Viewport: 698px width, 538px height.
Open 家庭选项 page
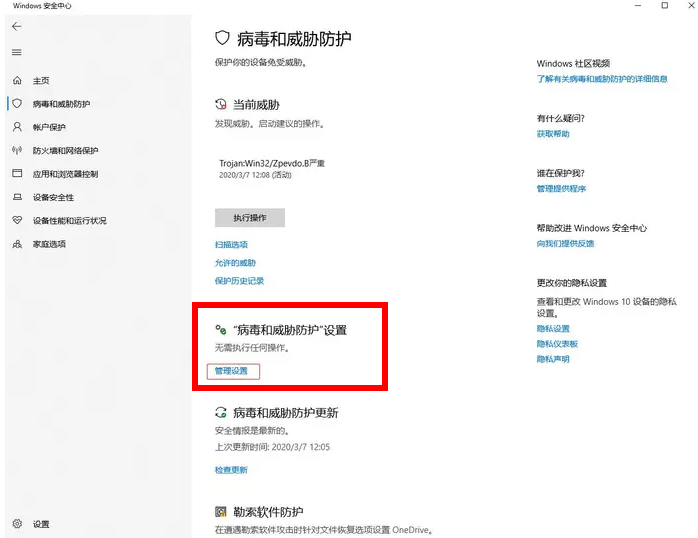[x=49, y=244]
